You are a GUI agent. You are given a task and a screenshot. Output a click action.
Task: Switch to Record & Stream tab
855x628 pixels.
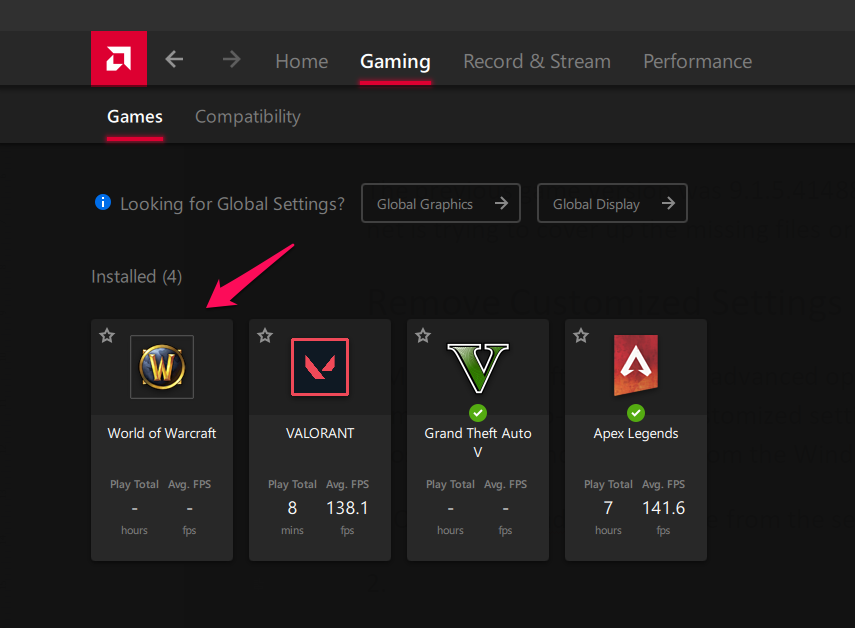[x=537, y=61]
